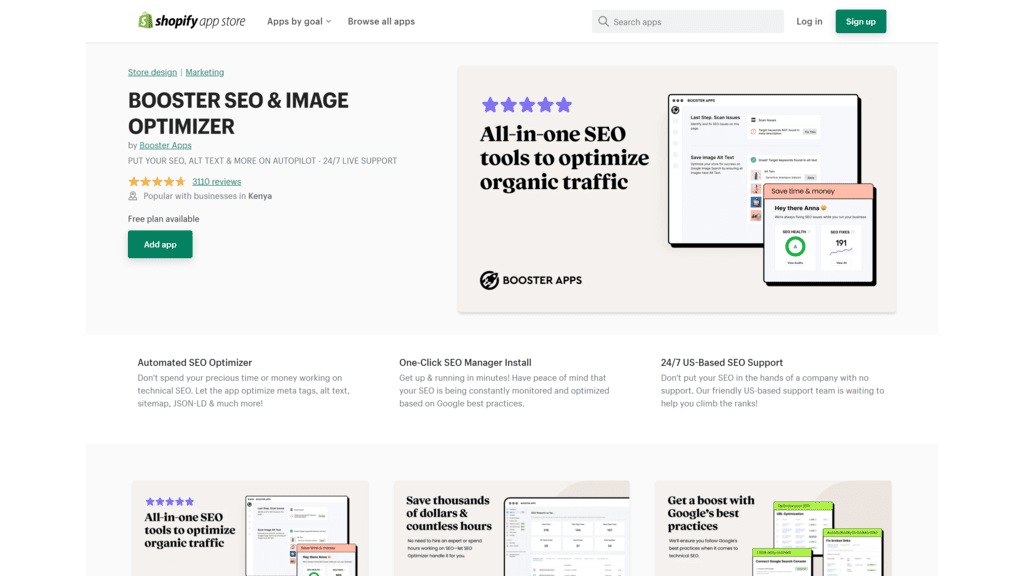Open the 3110 reviews link
The width and height of the screenshot is (1024, 576).
(216, 182)
